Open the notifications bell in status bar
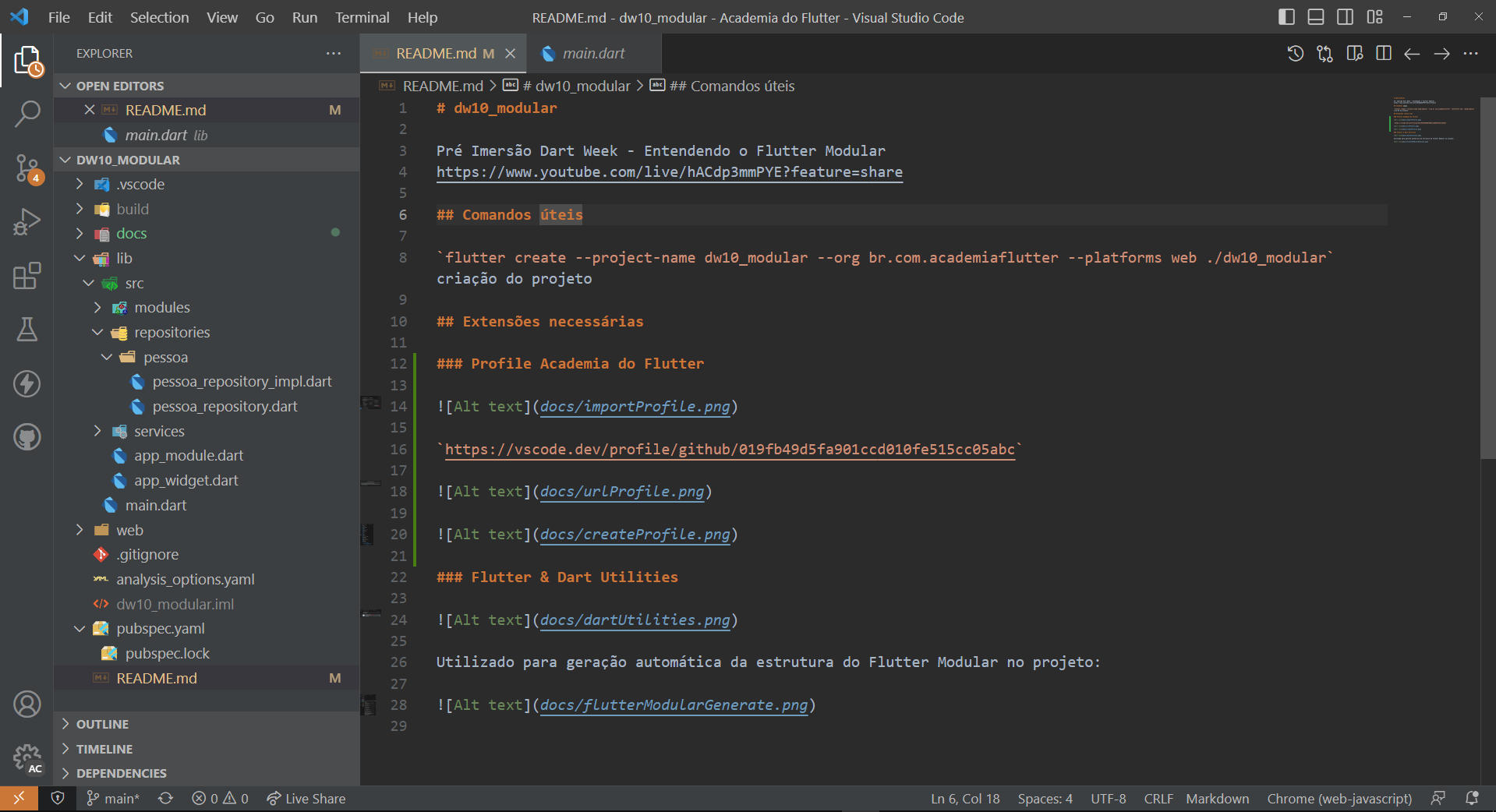This screenshot has height=812, width=1496. pyautogui.click(x=1472, y=799)
